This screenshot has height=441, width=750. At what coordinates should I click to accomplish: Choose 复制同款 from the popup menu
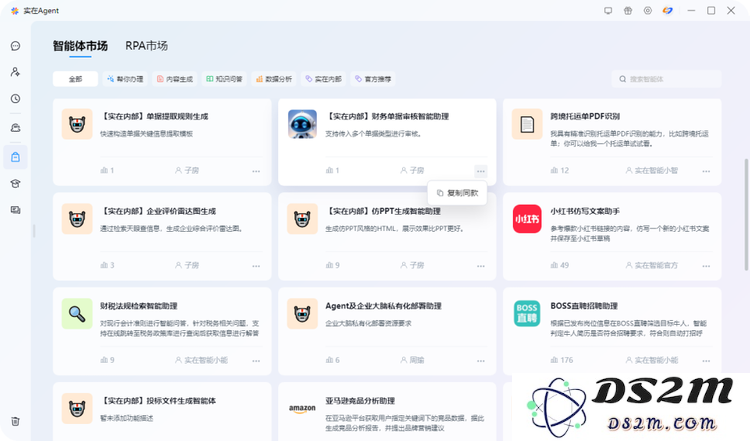tap(457, 193)
